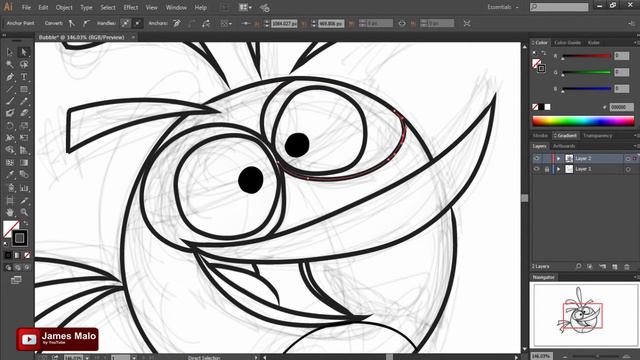Click the target circle for Layer 2
This screenshot has width=640, height=360.
[x=628, y=158]
